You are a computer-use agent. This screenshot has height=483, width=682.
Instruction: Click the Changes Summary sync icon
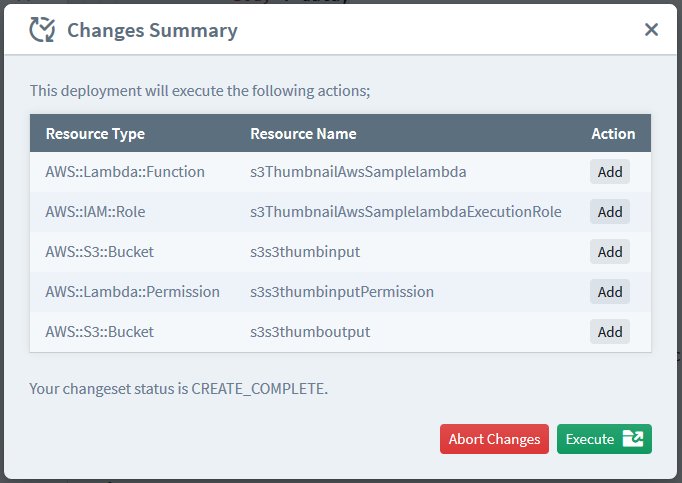(x=42, y=30)
